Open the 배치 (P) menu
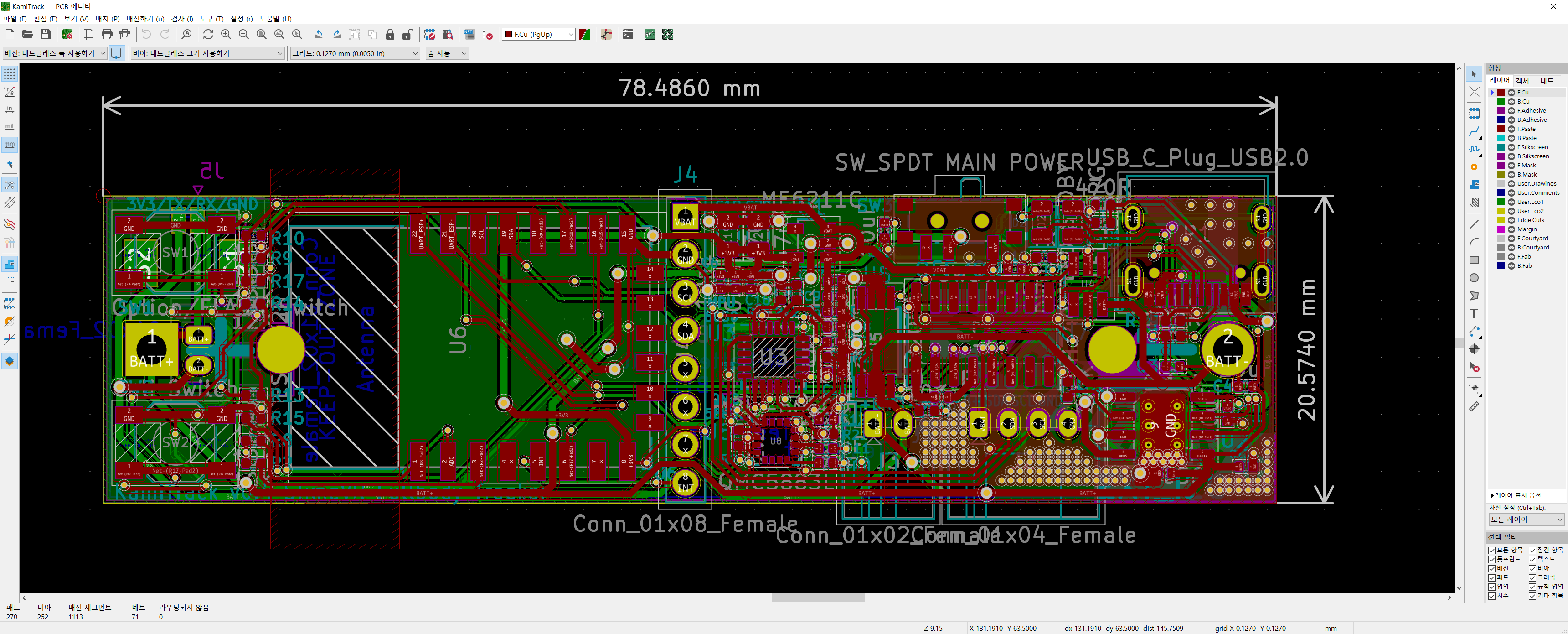1568x634 pixels. pyautogui.click(x=107, y=19)
